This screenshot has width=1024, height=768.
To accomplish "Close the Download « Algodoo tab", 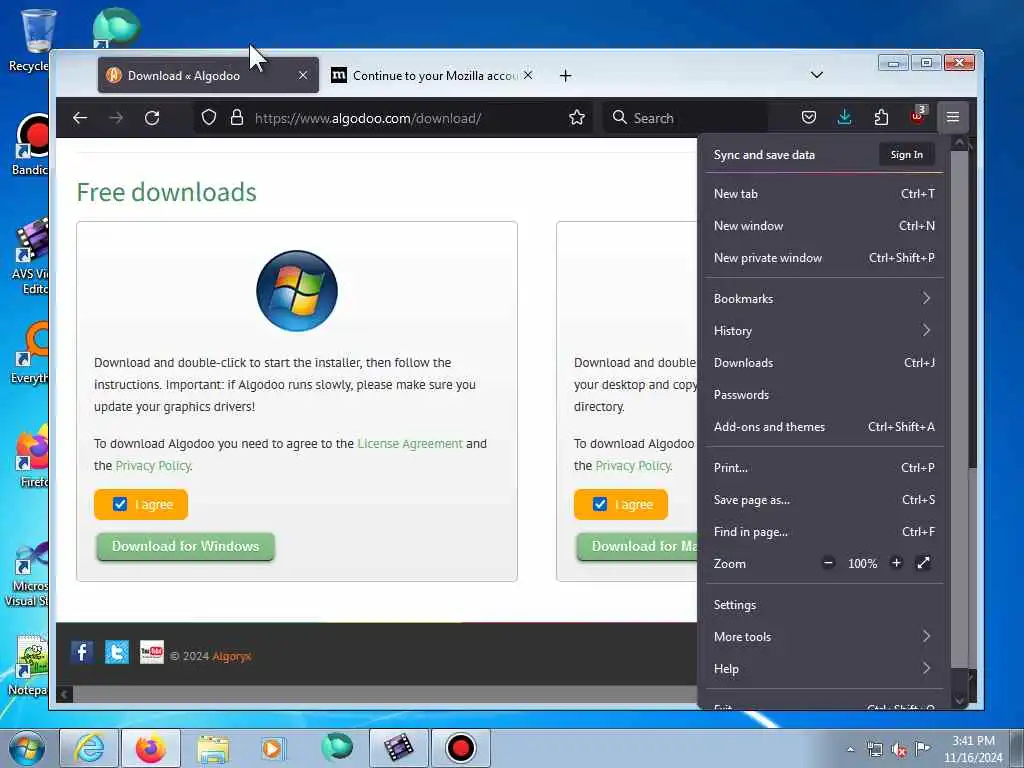I will click(303, 76).
